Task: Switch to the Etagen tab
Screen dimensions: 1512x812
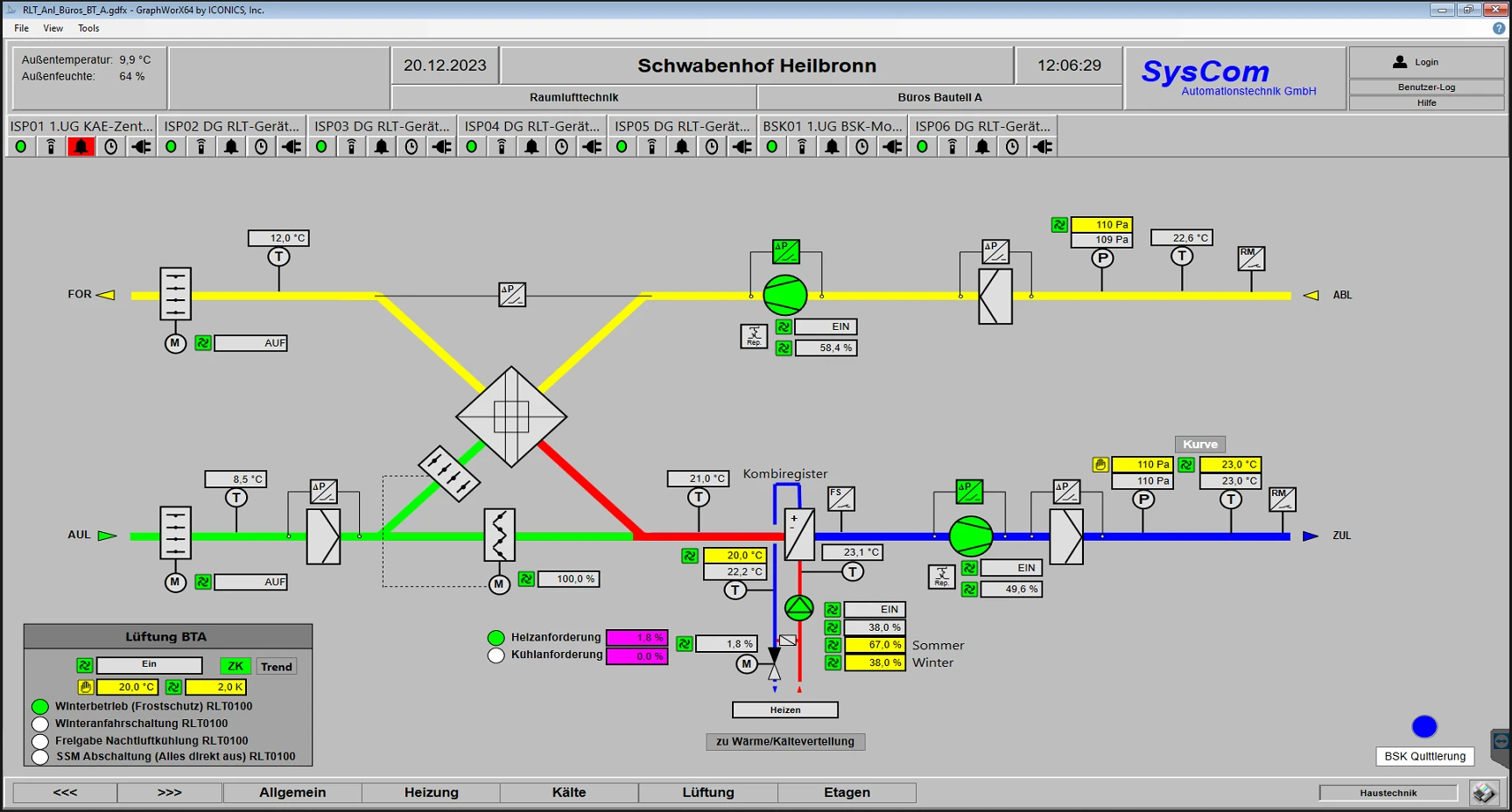Action: pyautogui.click(x=846, y=792)
